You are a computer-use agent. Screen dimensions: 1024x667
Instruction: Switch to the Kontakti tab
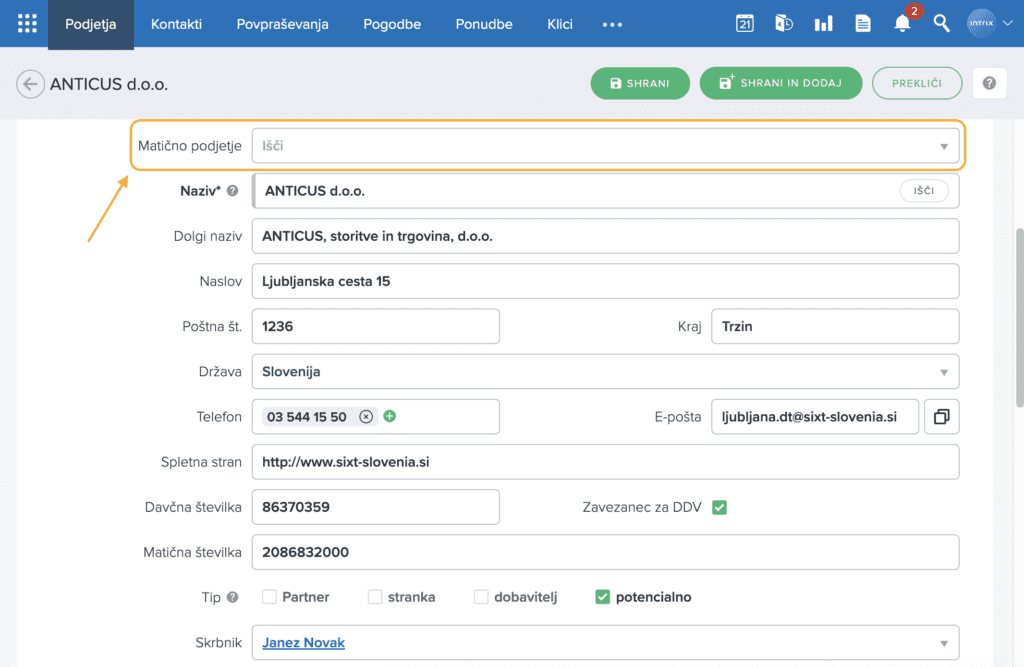pyautogui.click(x=176, y=24)
